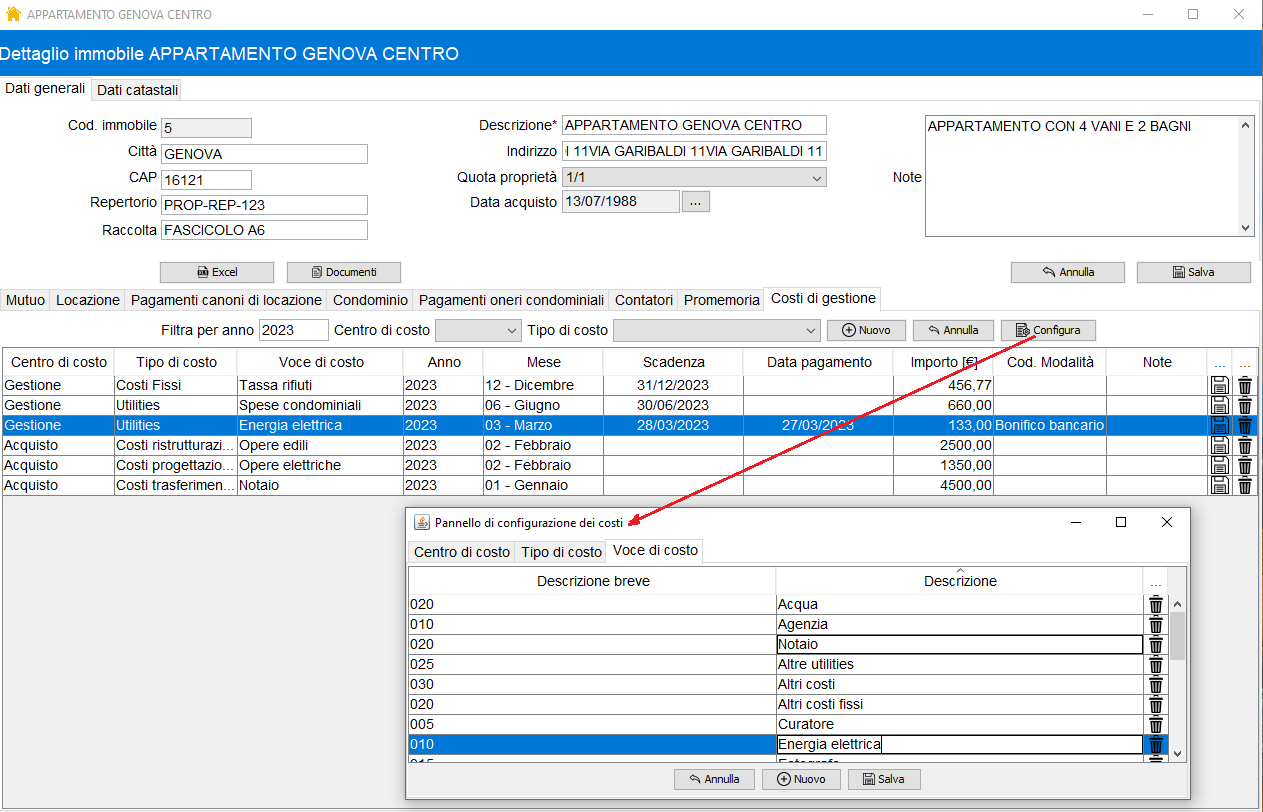
Task: Open the Tipo di costo configuration tab
Action: tap(562, 552)
